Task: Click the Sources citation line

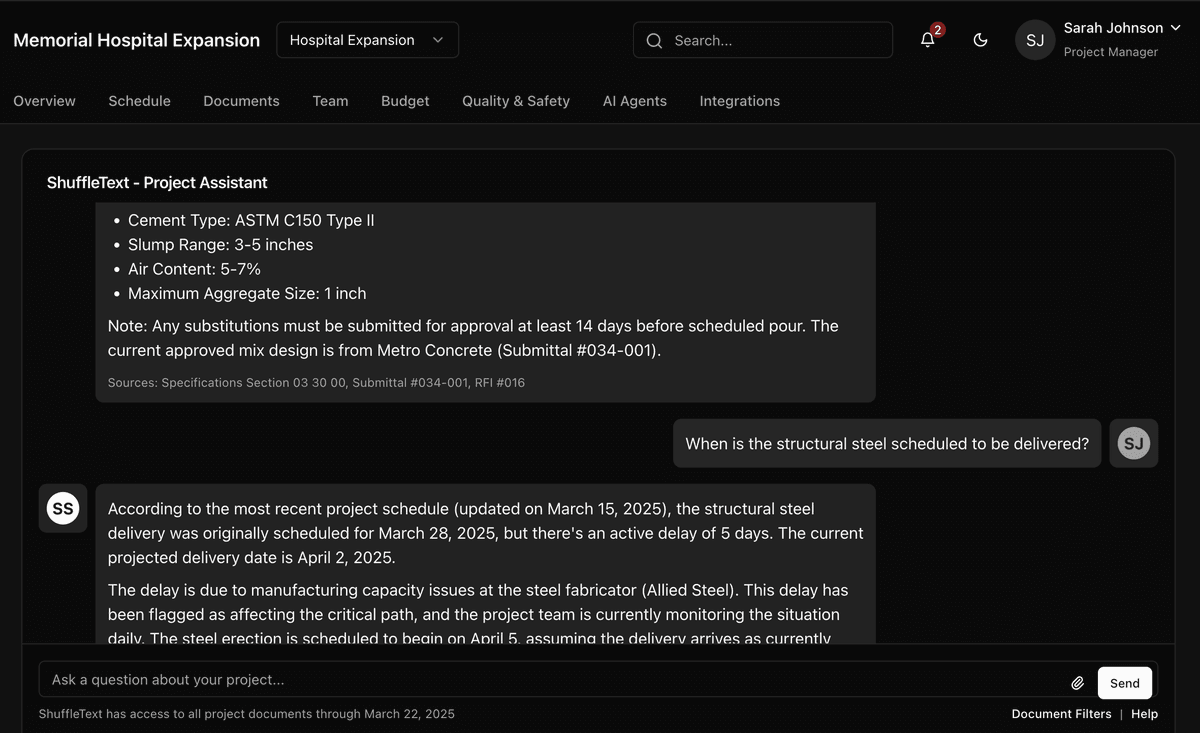Action: [316, 383]
